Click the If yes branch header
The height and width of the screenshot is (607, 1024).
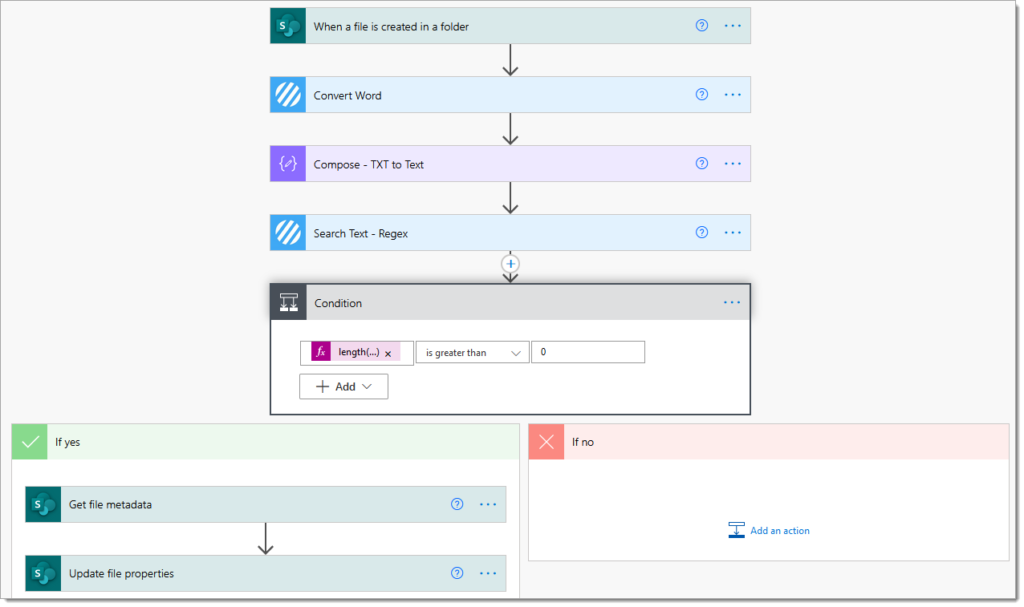tap(266, 442)
